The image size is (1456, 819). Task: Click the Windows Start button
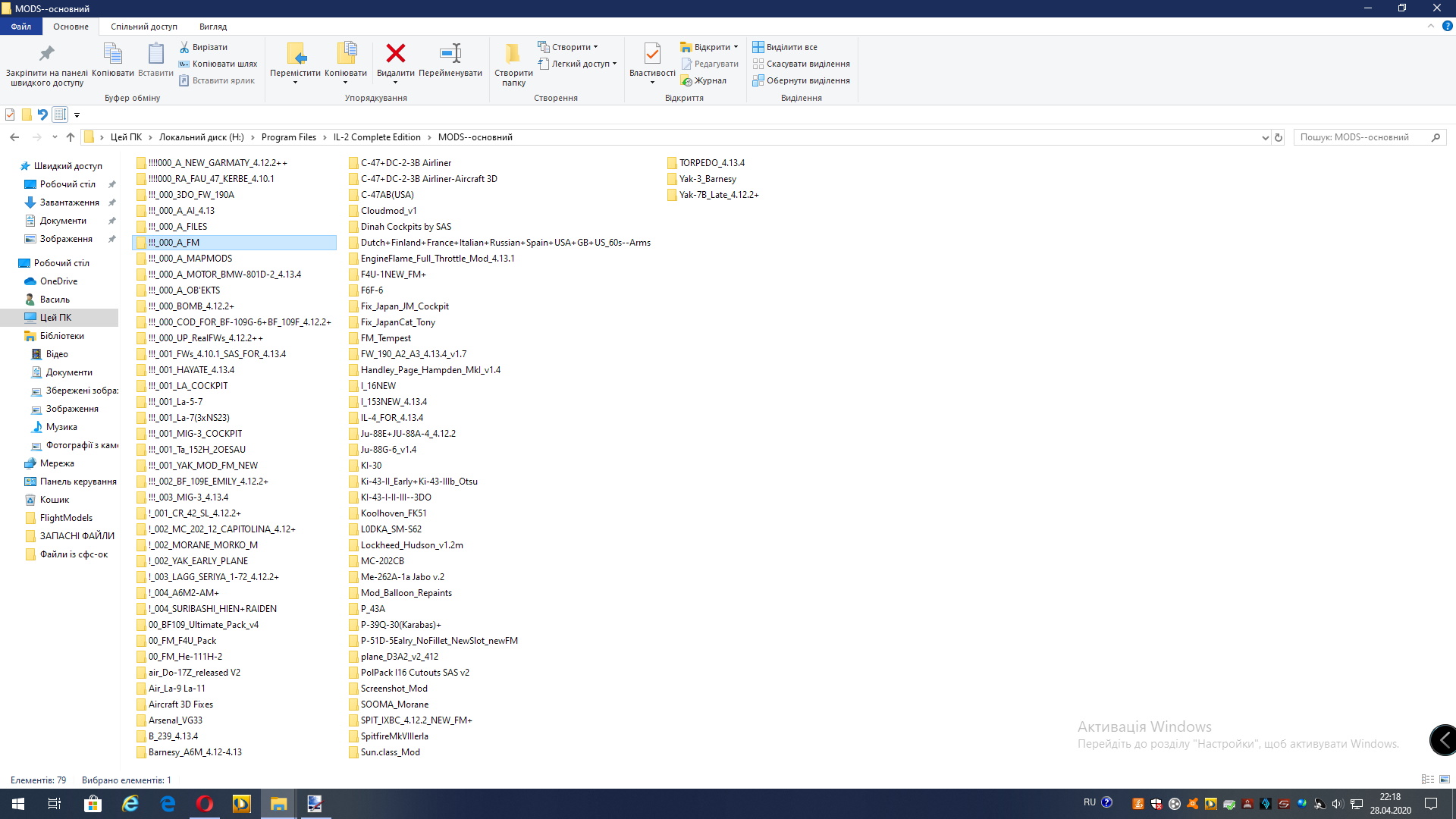click(x=18, y=803)
